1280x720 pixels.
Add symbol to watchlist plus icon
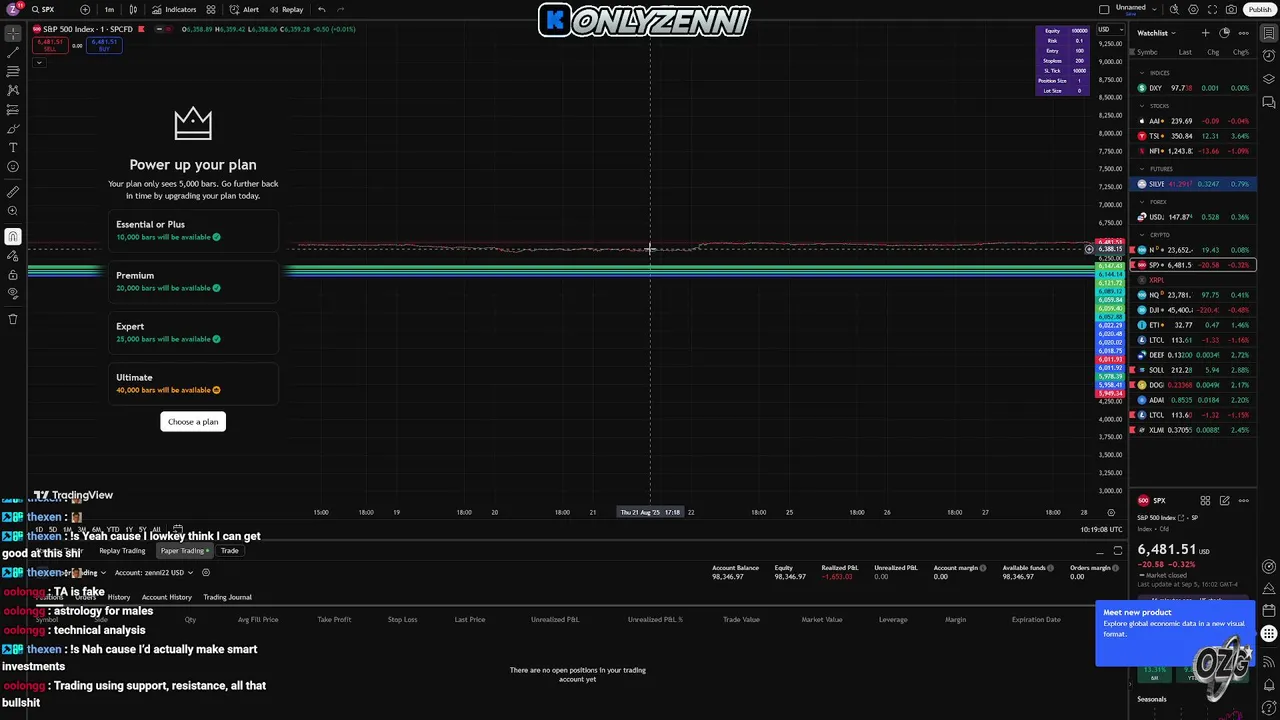coord(1205,33)
